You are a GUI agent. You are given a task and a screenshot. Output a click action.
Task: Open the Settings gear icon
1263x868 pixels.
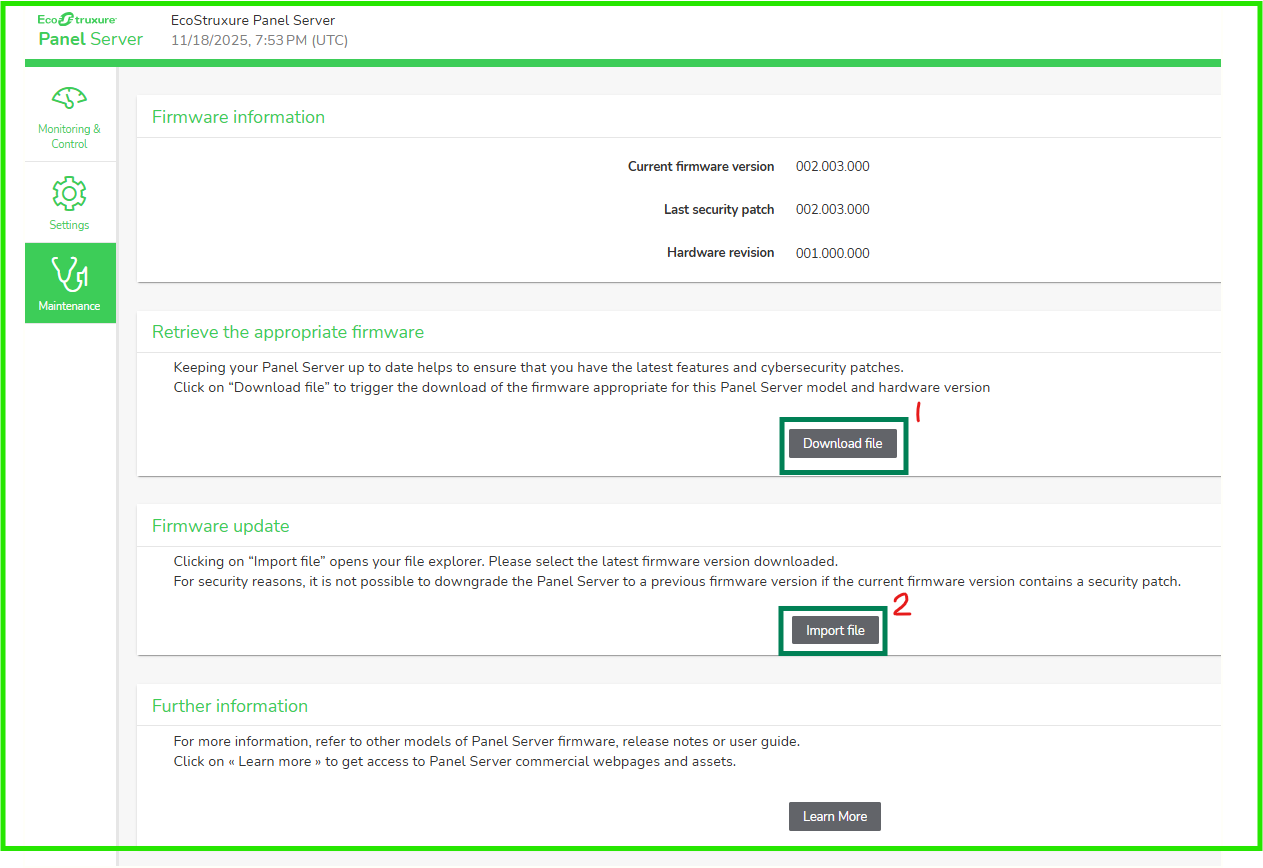pyautogui.click(x=69, y=193)
